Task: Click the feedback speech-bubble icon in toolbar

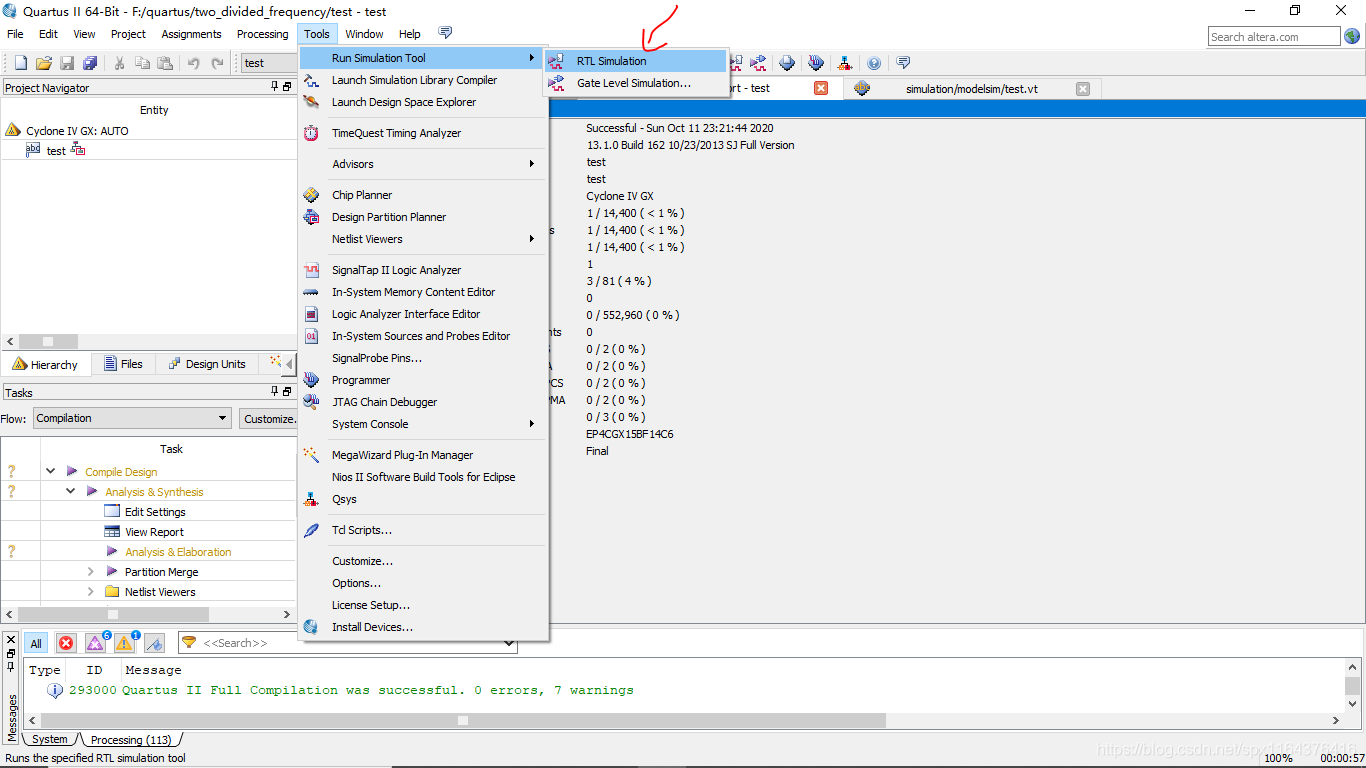Action: click(x=903, y=63)
